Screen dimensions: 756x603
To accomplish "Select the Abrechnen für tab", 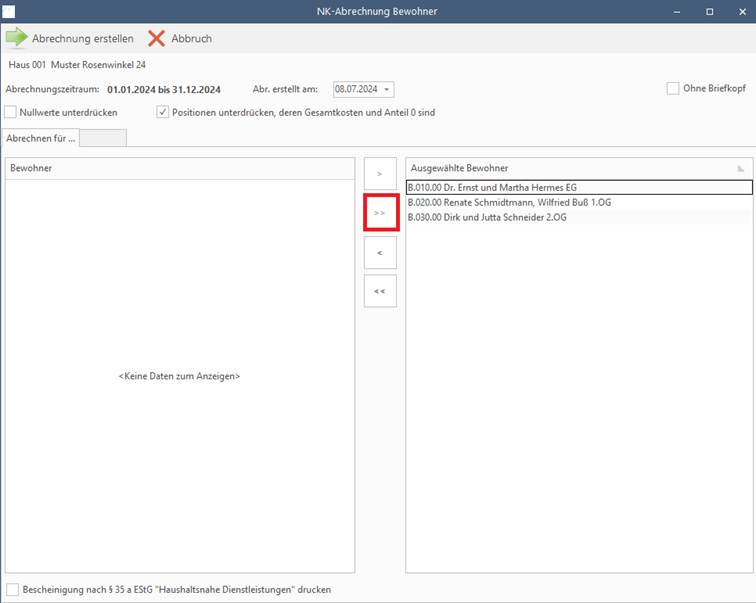I will (40, 138).
